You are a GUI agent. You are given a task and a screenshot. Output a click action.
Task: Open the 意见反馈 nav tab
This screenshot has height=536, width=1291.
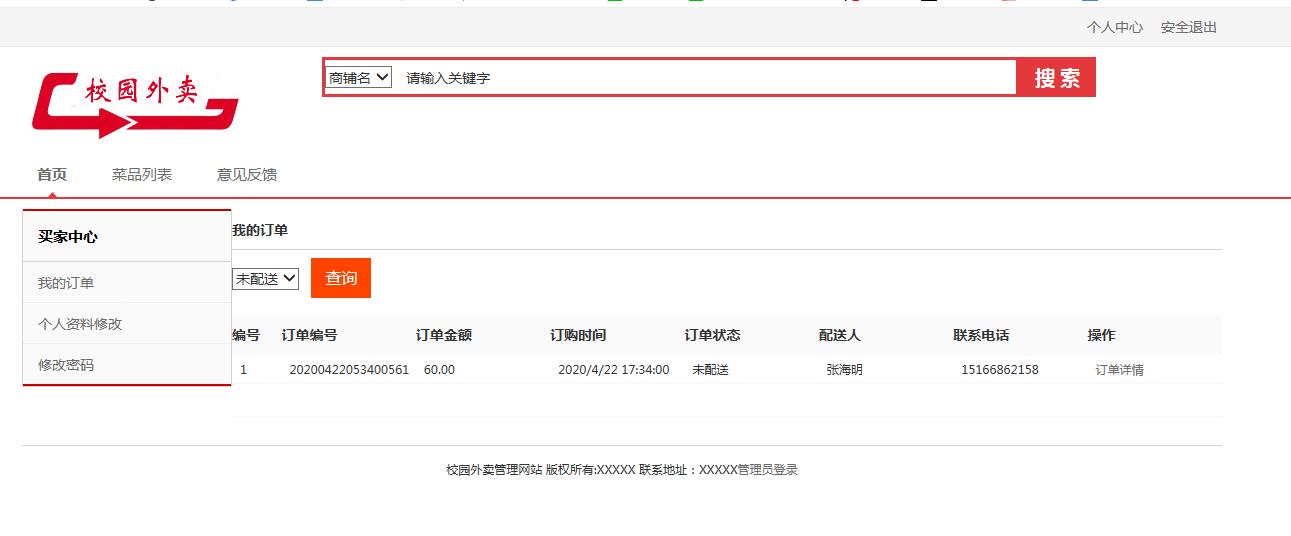[247, 174]
